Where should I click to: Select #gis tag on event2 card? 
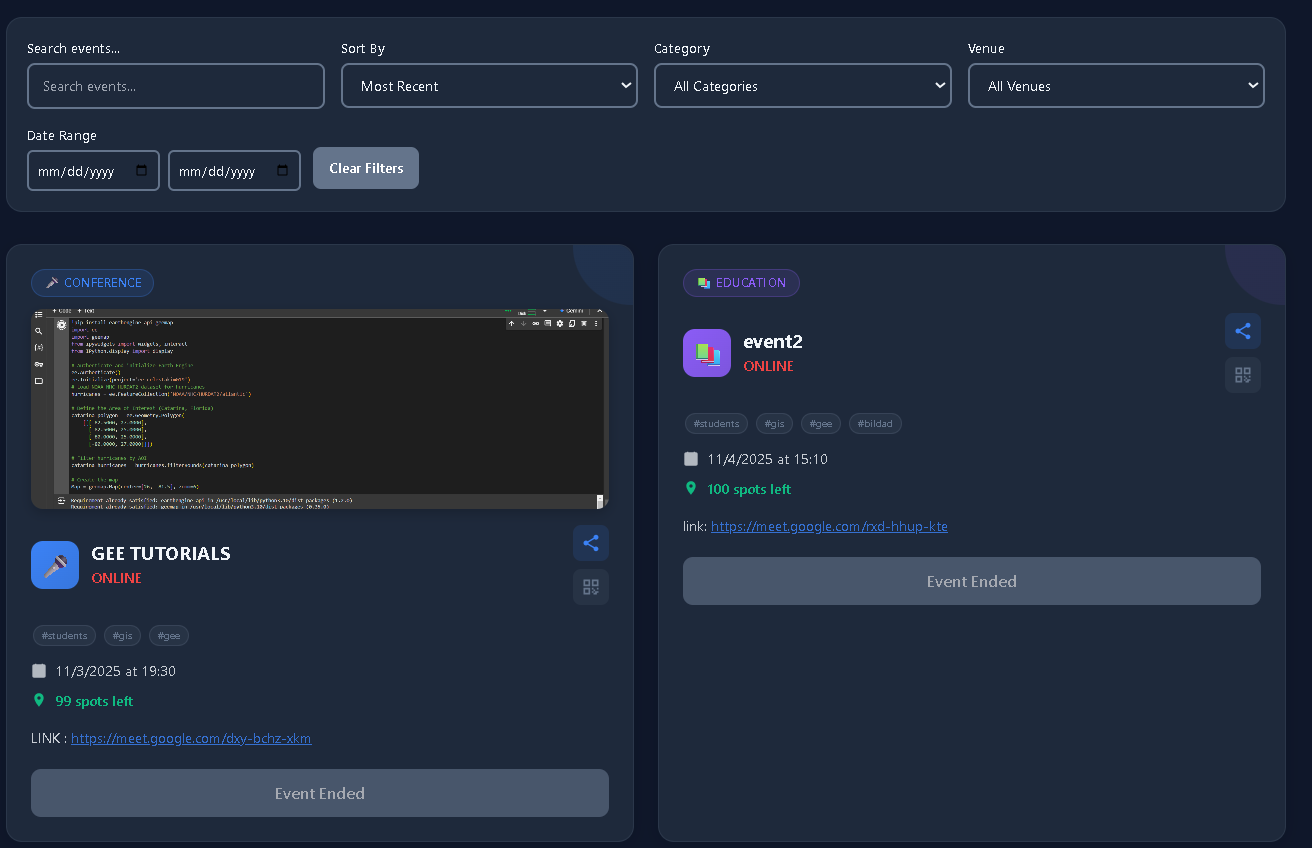775,424
